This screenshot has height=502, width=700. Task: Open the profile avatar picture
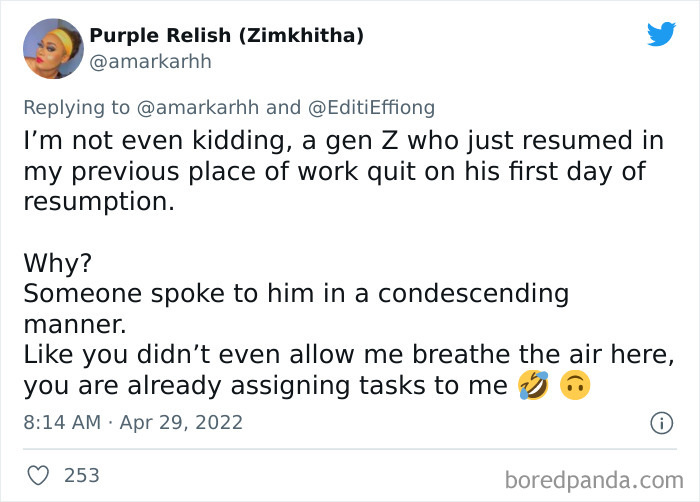point(52,48)
